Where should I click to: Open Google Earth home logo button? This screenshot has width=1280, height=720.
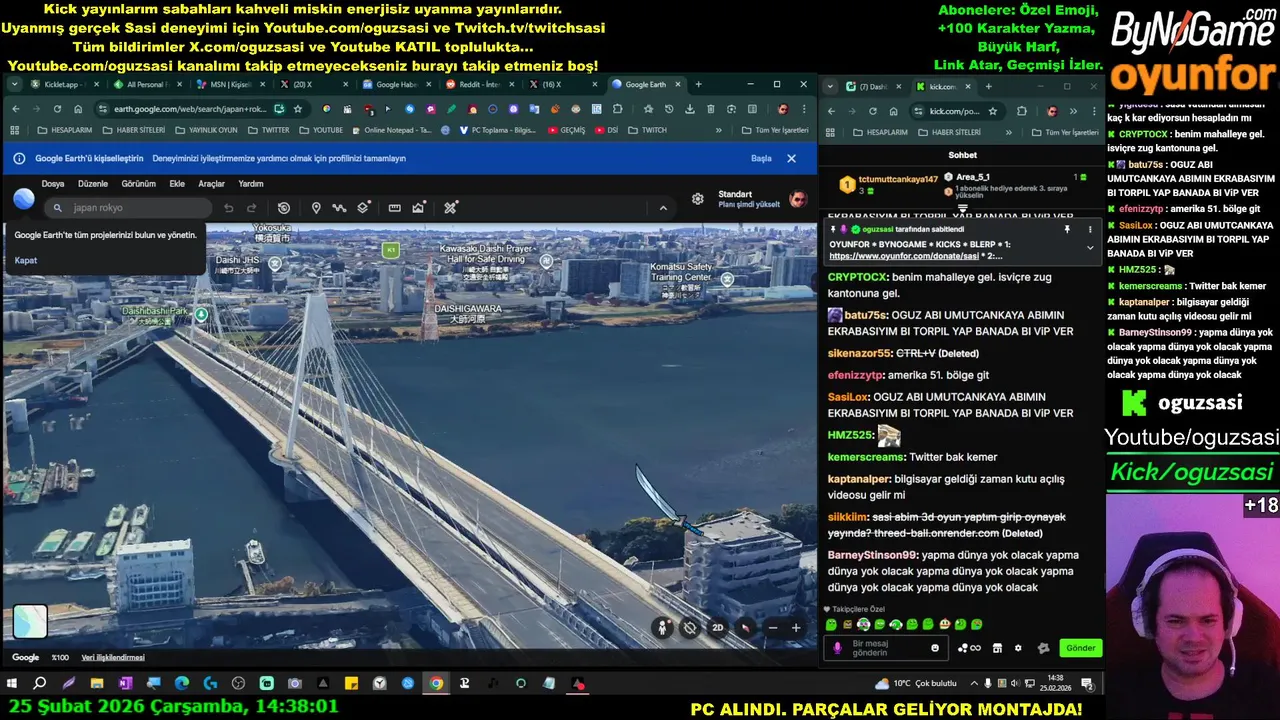pyautogui.click(x=23, y=200)
